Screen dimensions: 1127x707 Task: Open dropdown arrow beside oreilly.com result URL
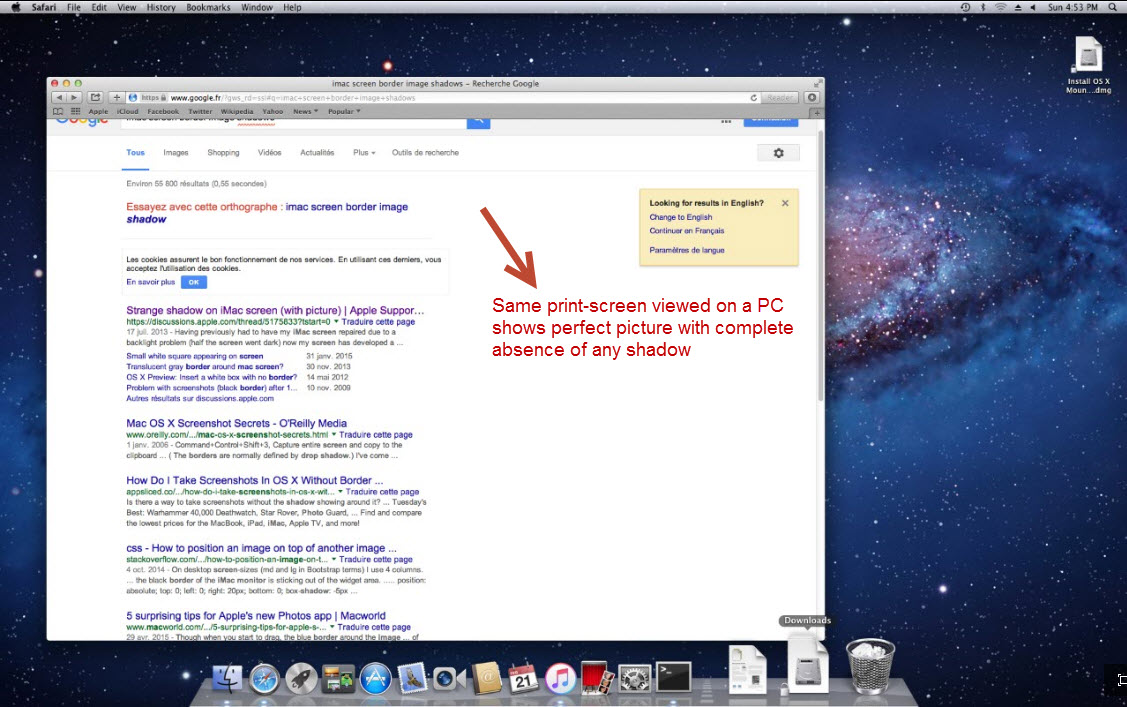(334, 434)
